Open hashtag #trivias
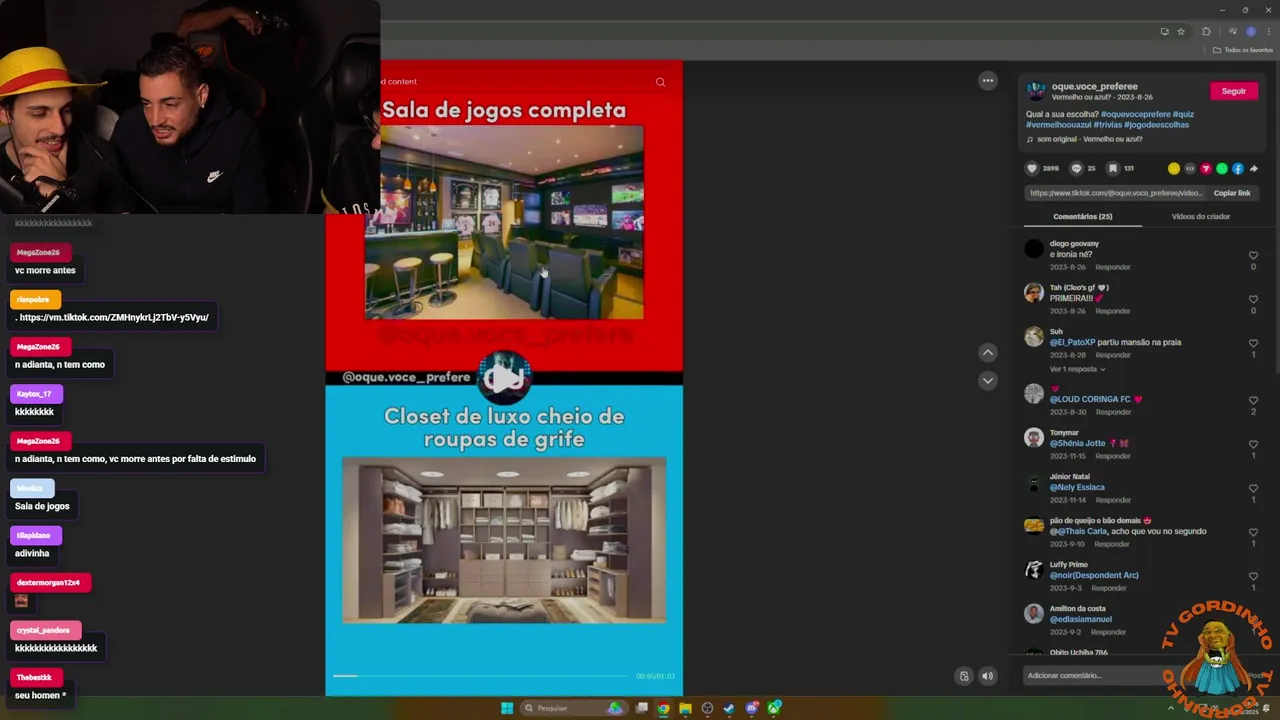 tap(1108, 125)
